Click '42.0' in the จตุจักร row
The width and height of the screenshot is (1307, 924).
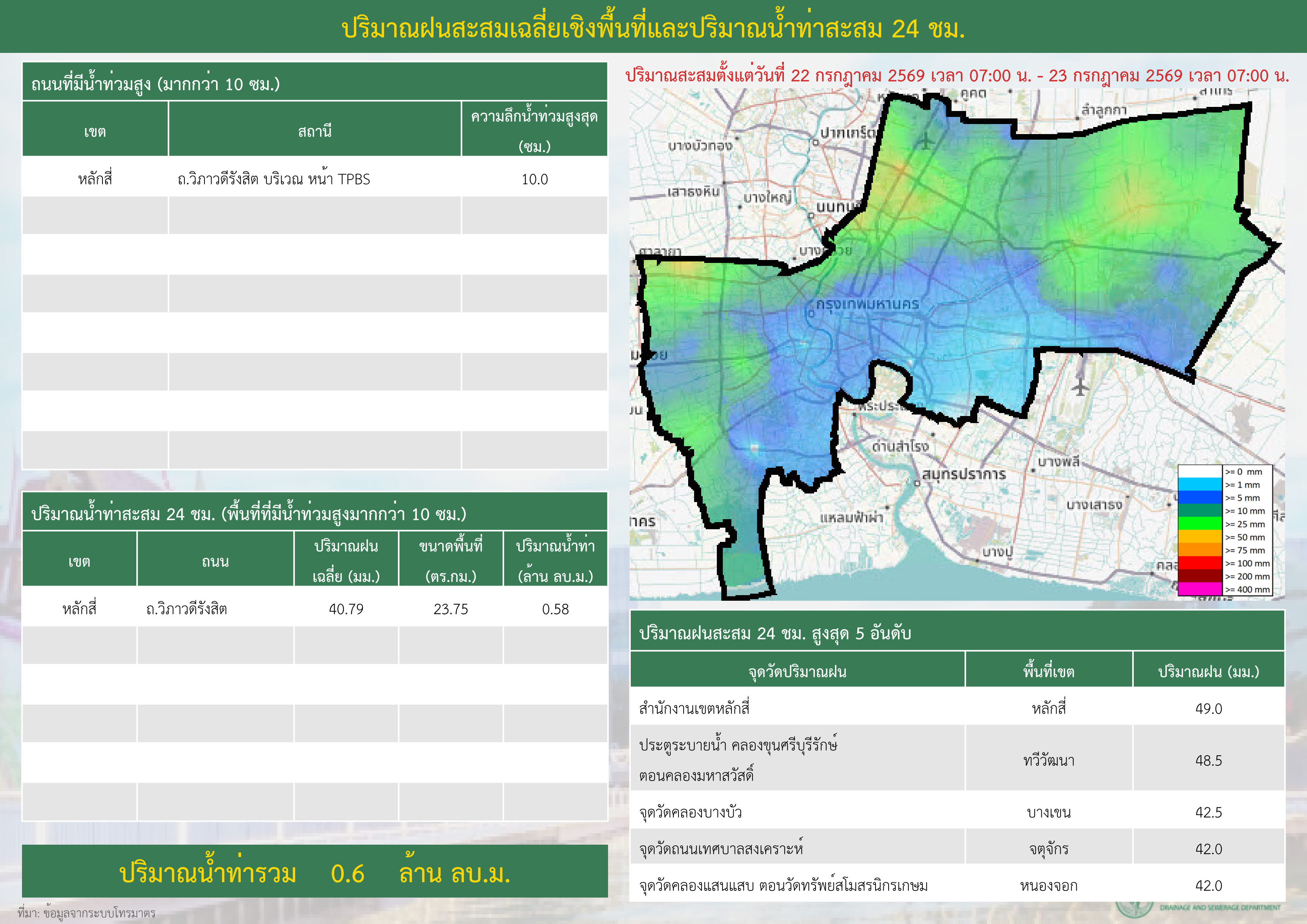[x=1209, y=850]
